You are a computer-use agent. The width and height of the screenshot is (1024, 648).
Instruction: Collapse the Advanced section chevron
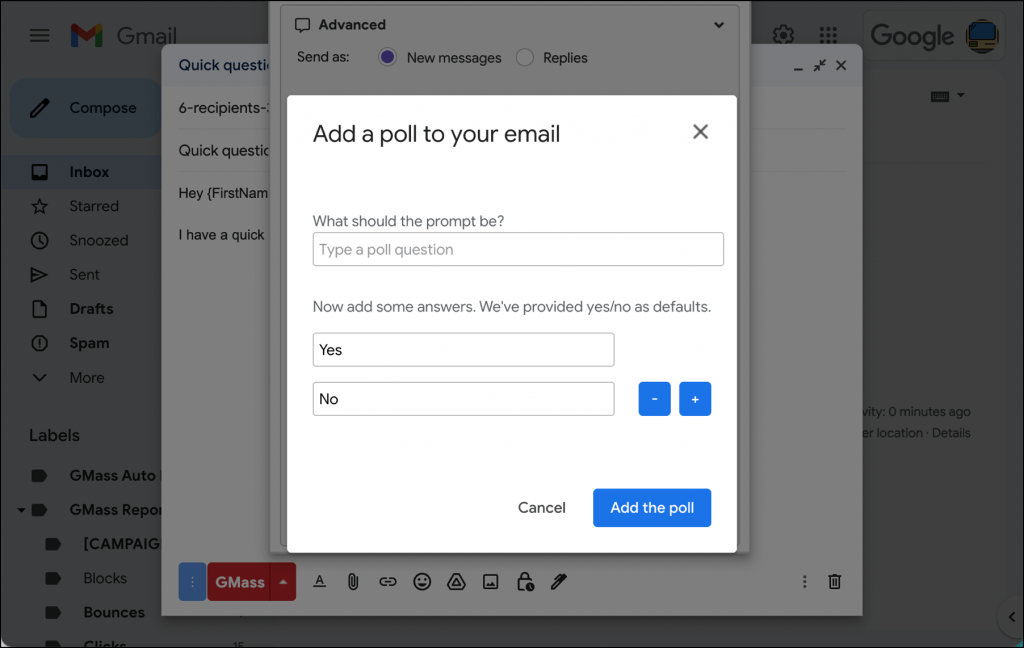point(719,24)
